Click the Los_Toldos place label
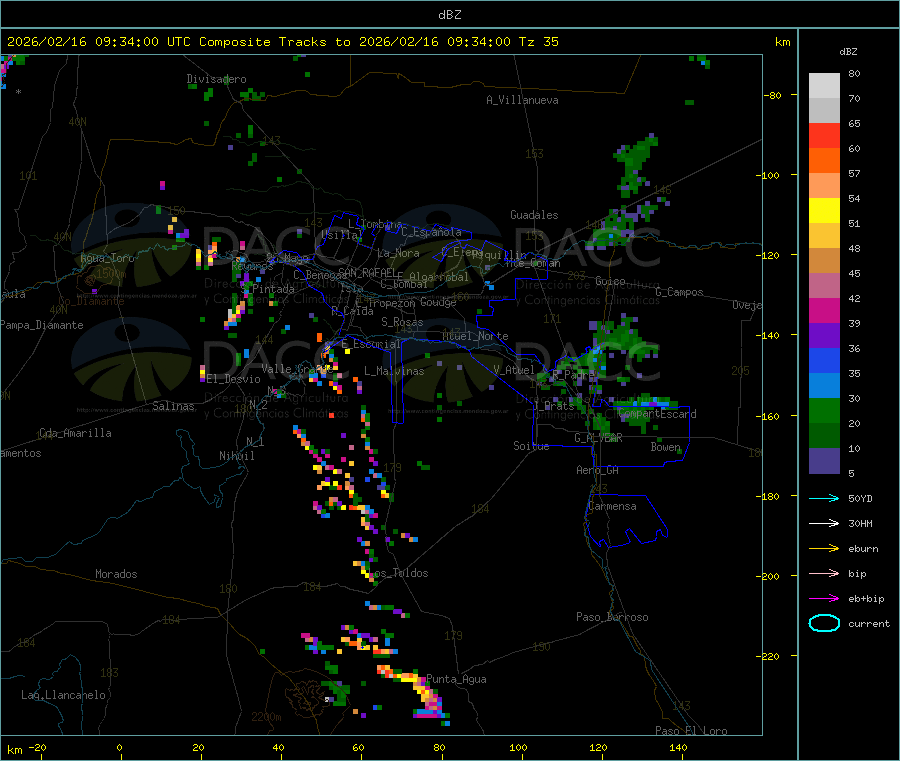Screen dimensions: 900x761 tap(399, 573)
